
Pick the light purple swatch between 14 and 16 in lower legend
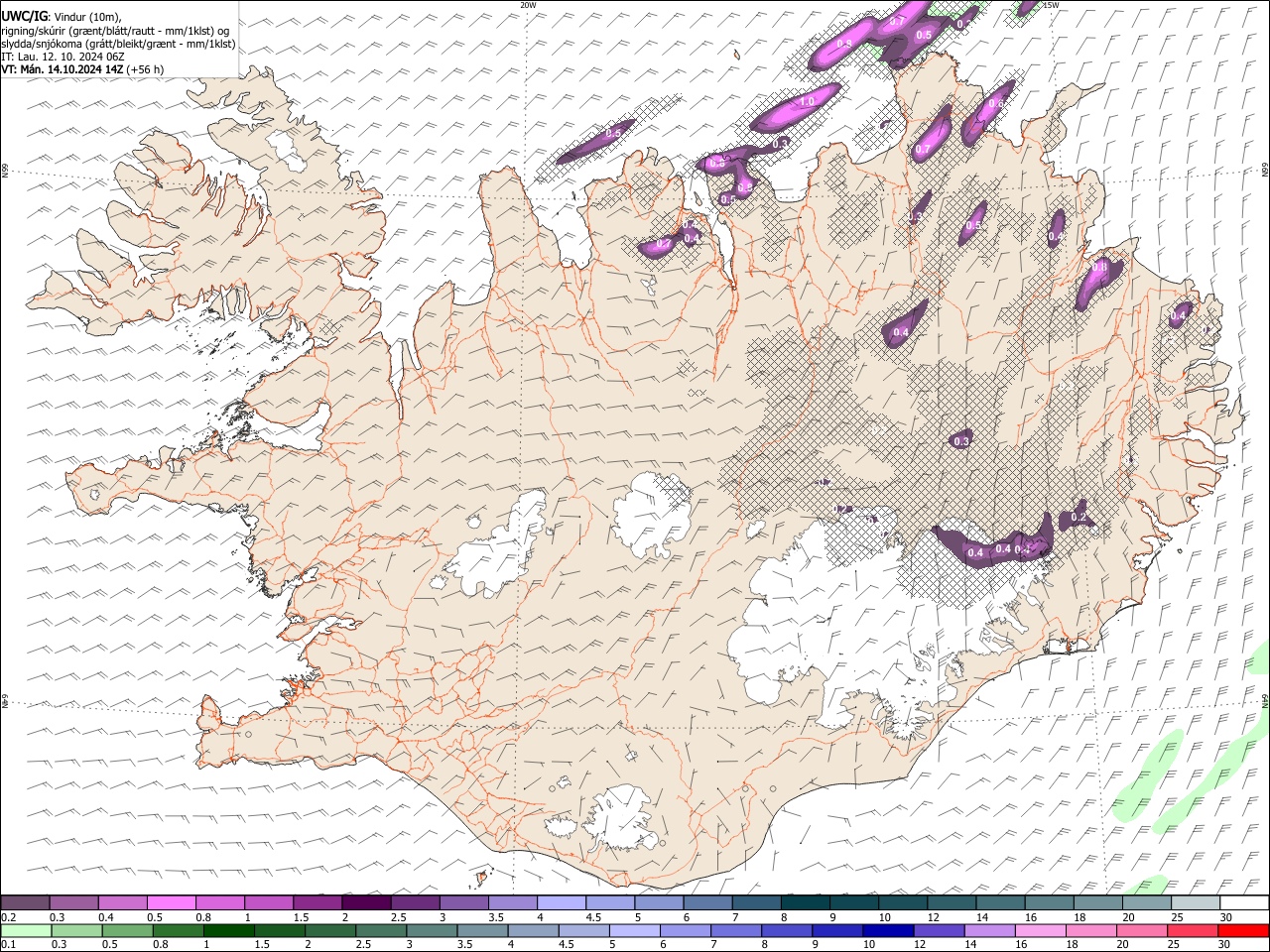(x=988, y=930)
